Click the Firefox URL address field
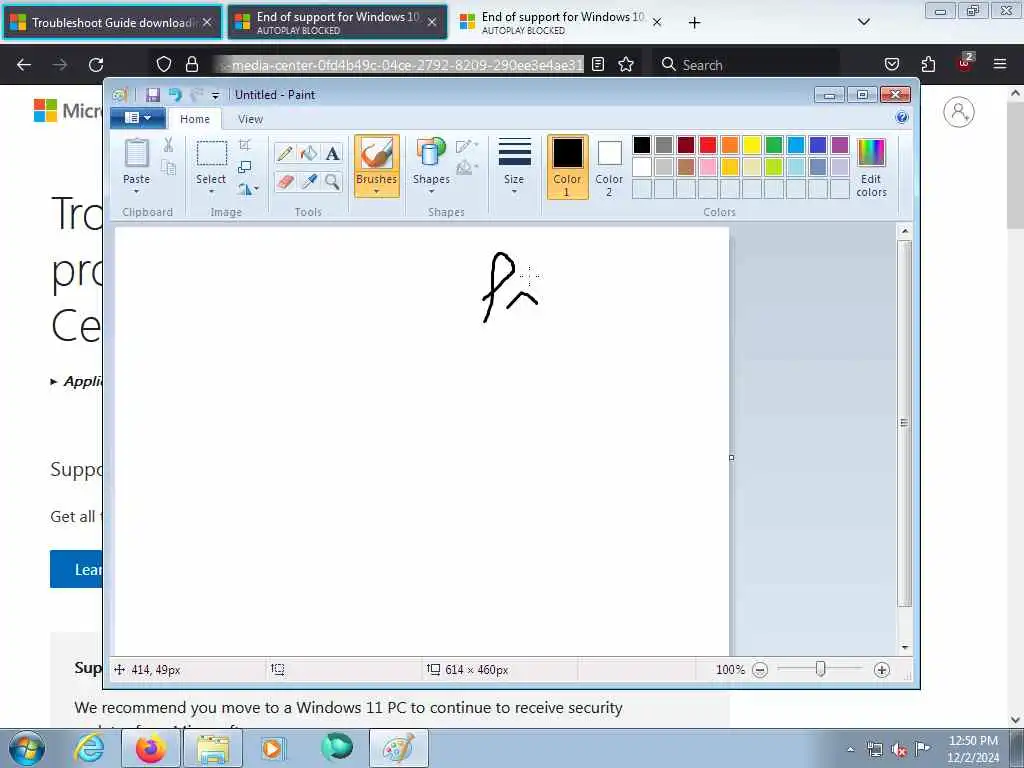The height and width of the screenshot is (768, 1024). point(401,64)
